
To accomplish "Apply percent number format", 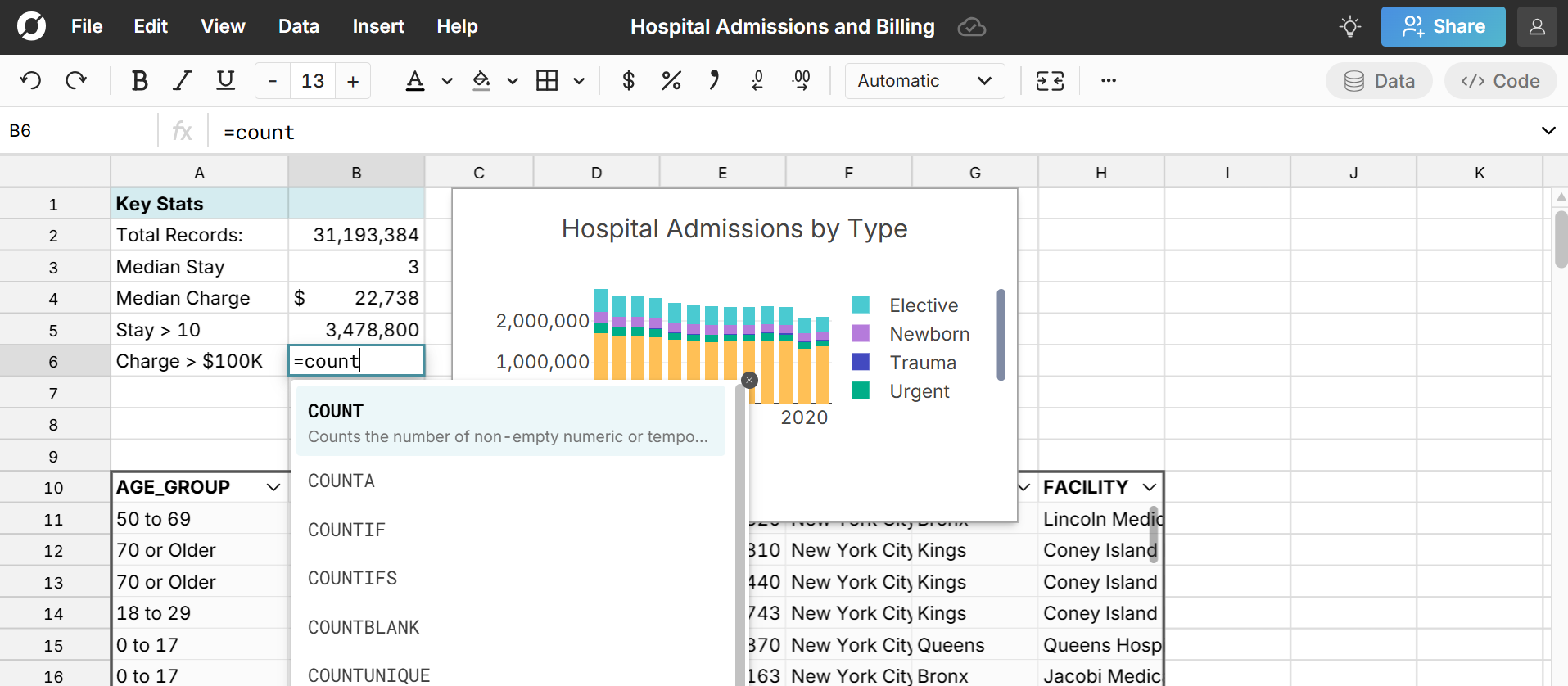I will click(x=671, y=80).
